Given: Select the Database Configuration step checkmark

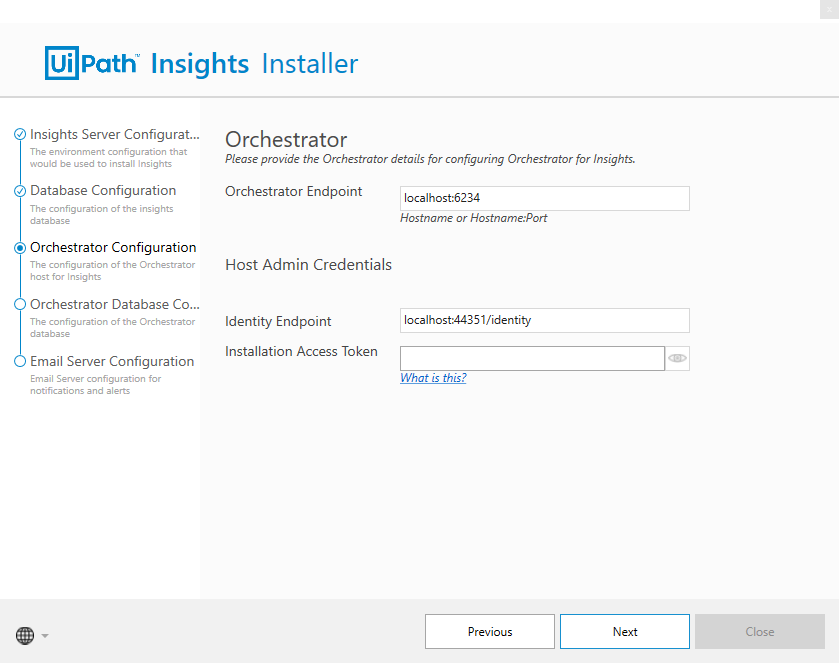Looking at the screenshot, I should tap(20, 191).
